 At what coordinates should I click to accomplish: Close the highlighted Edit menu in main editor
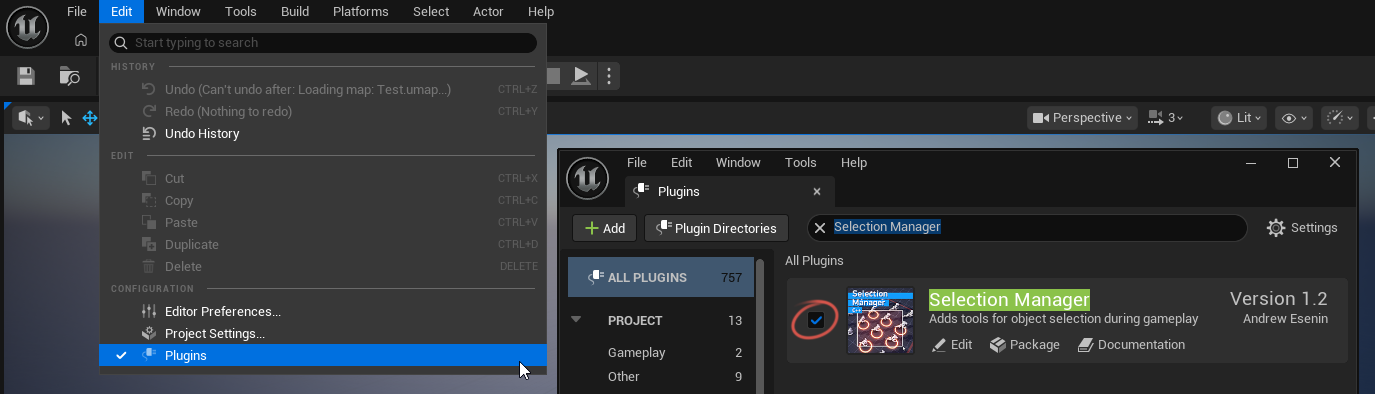click(x=122, y=12)
